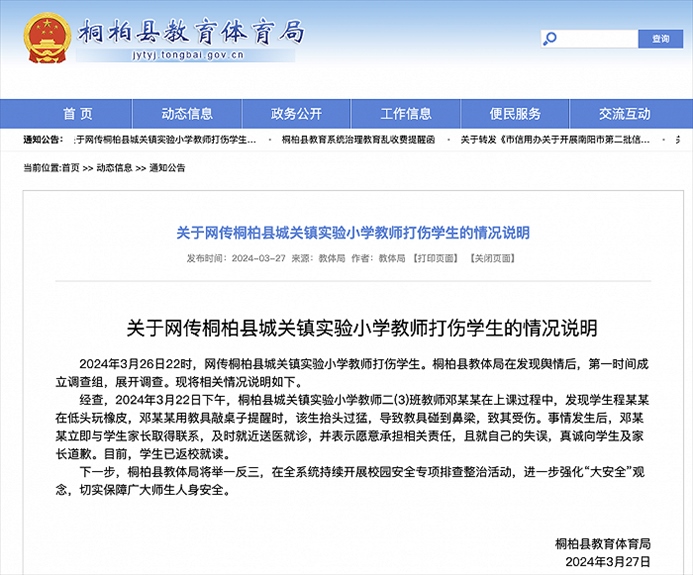Go to 动态信息 in navigation bar
This screenshot has width=693, height=575.
pyautogui.click(x=187, y=113)
